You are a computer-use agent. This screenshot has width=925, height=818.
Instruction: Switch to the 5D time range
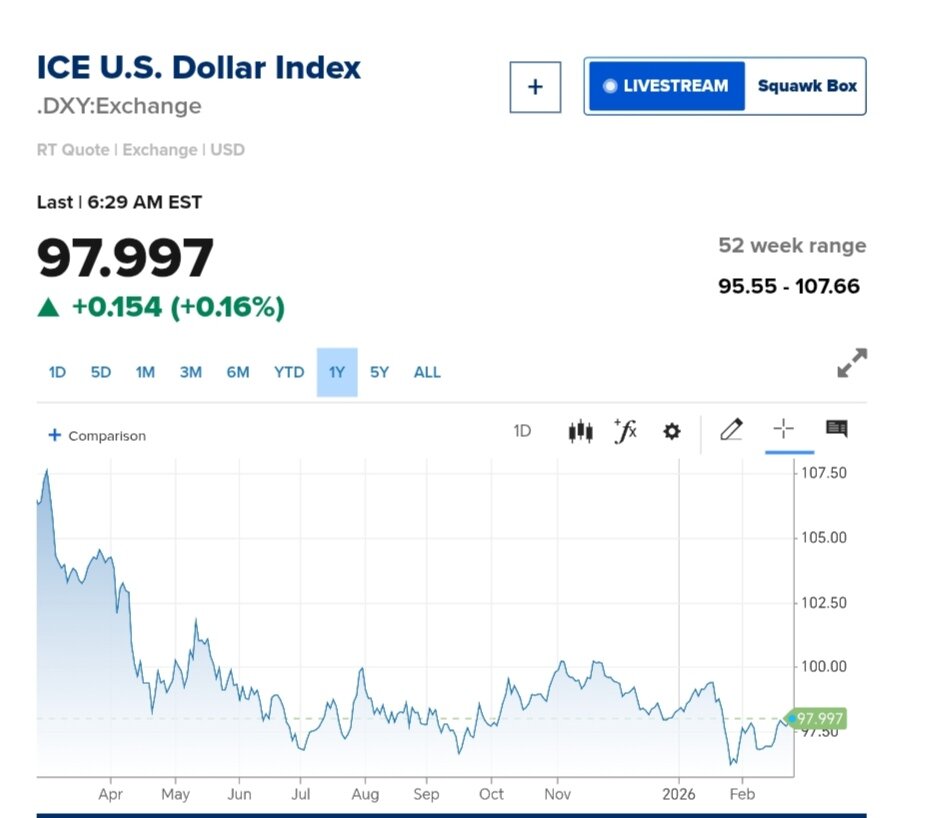tap(101, 372)
